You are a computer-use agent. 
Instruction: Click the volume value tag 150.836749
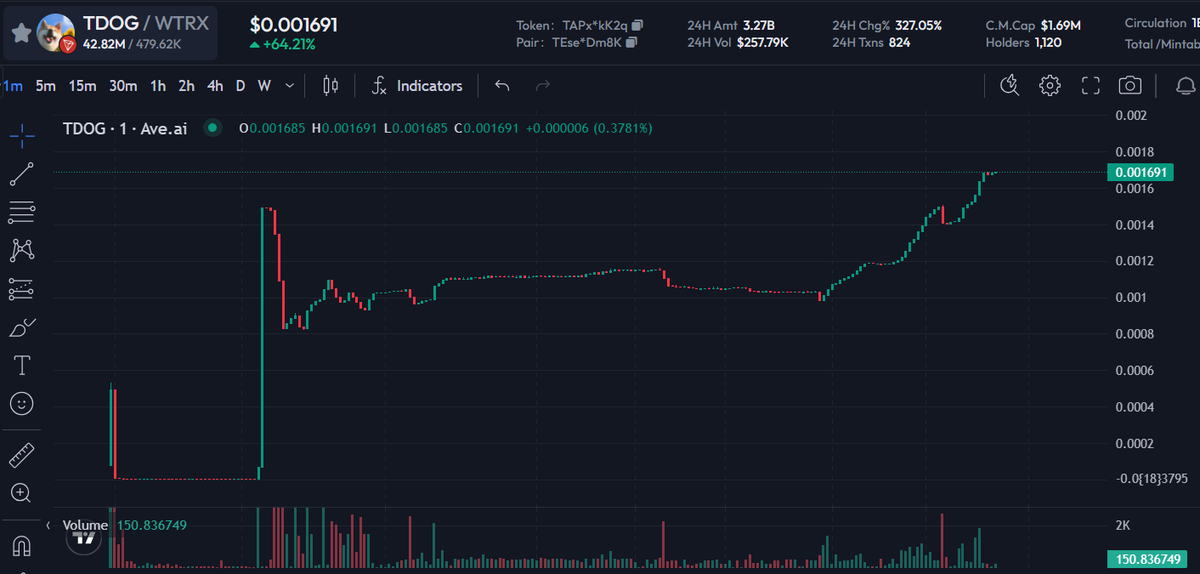(x=1146, y=559)
